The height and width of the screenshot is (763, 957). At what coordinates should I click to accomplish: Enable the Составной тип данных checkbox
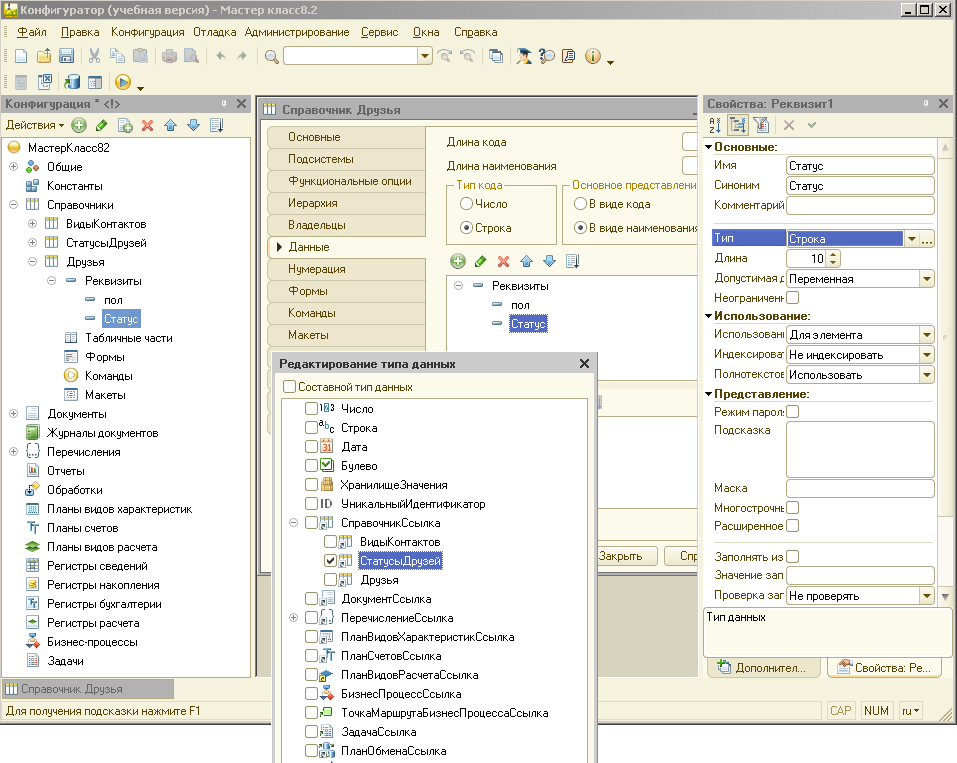(290, 387)
